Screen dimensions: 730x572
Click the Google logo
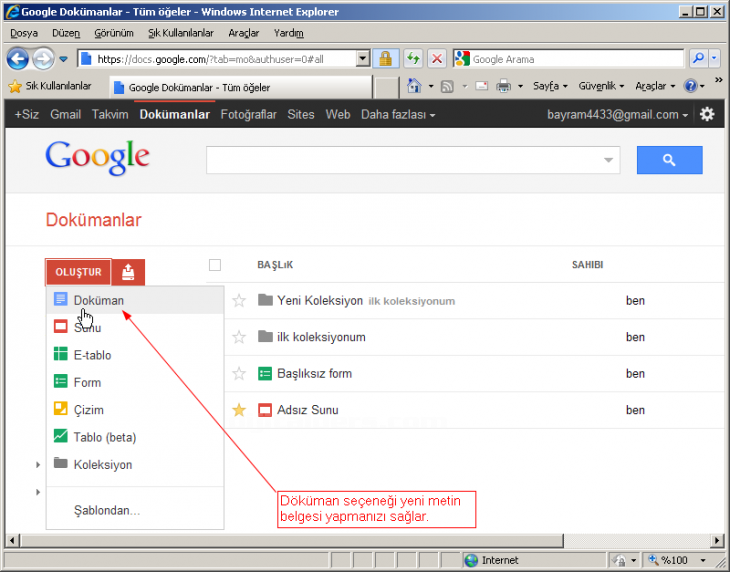click(x=97, y=158)
